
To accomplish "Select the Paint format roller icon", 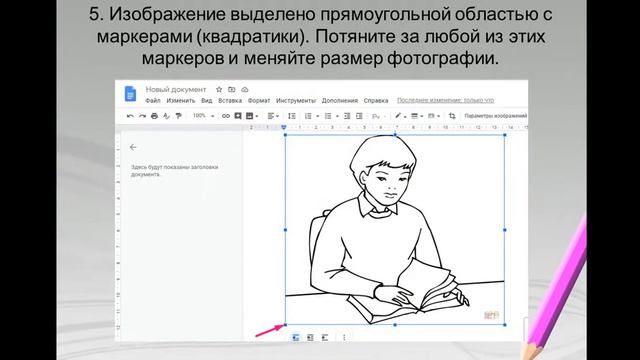I will [x=178, y=116].
